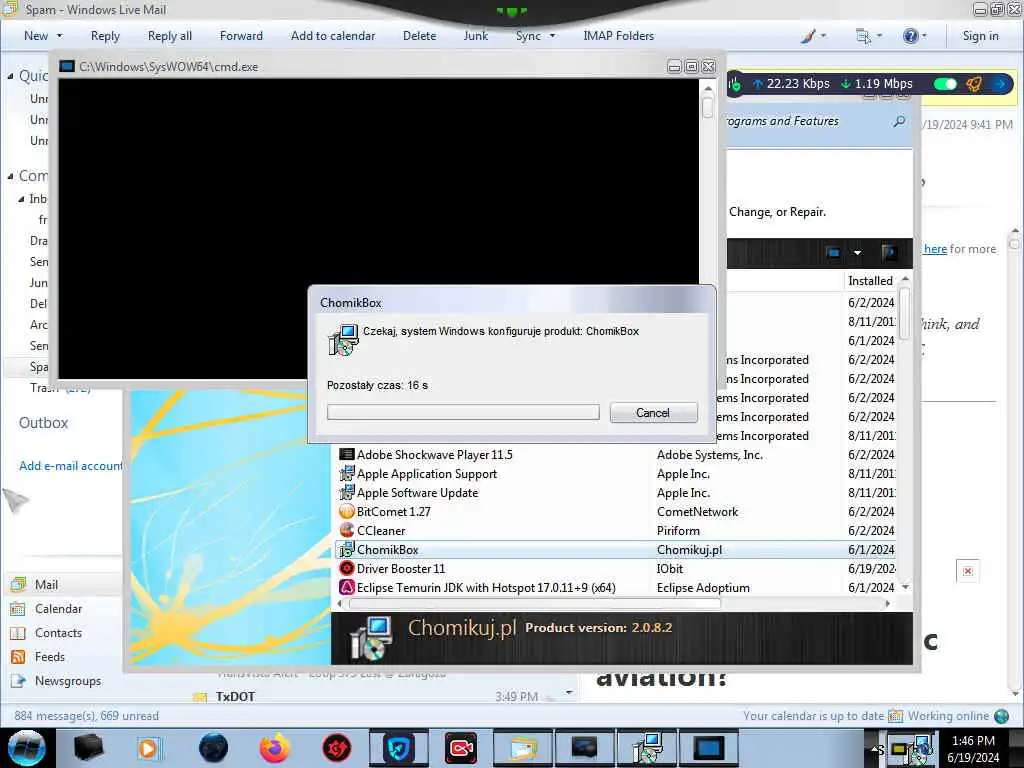Open the blue shield app in taskbar

tap(398, 748)
